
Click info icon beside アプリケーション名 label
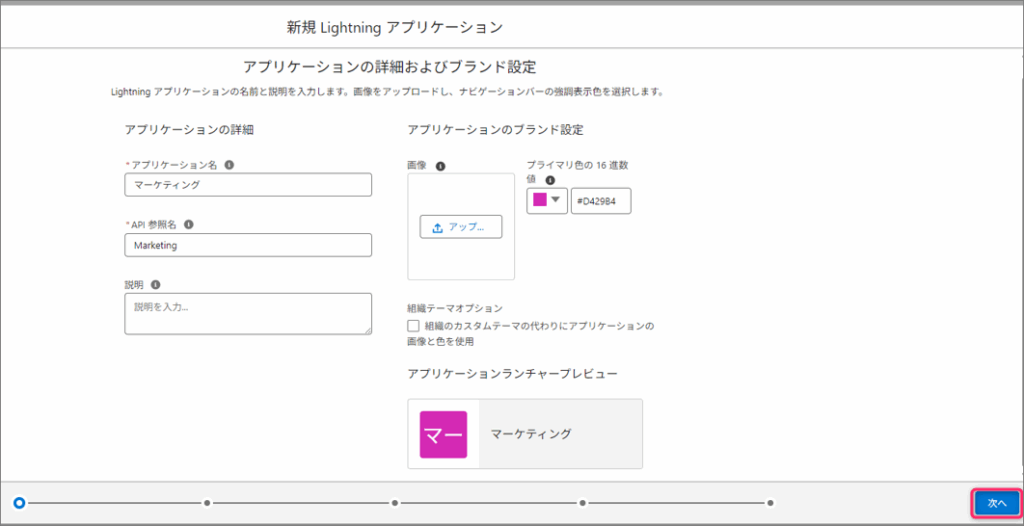tap(230, 164)
